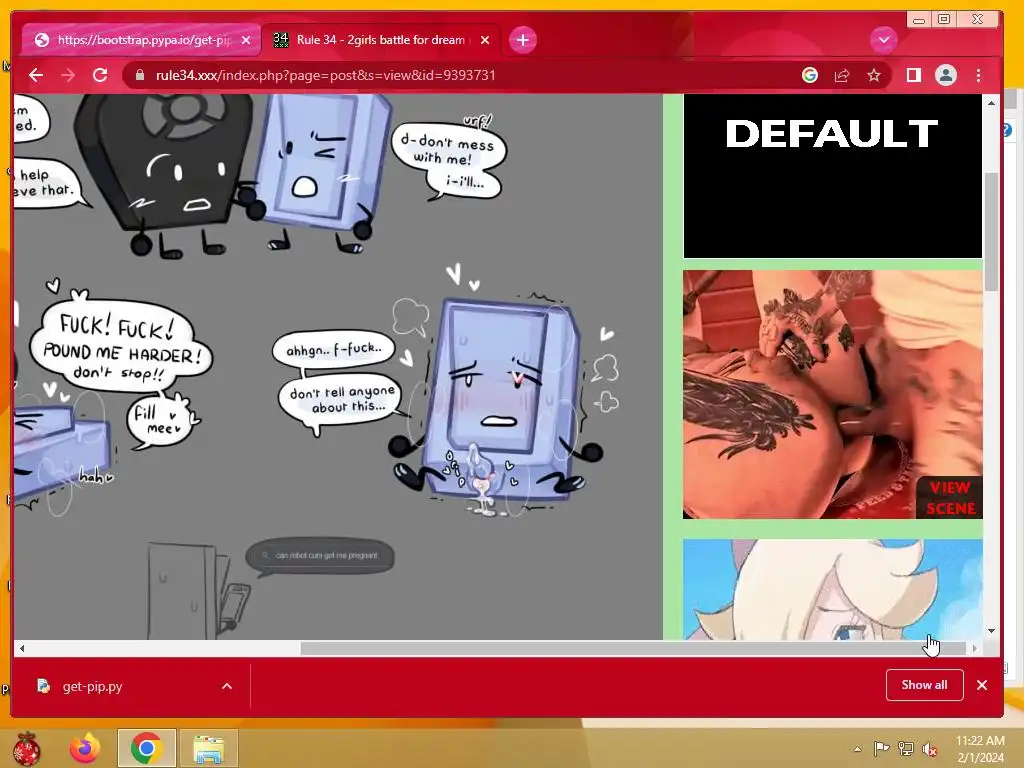The height and width of the screenshot is (768, 1024).
Task: Click the page's vertical scroll up arrow
Action: point(991,103)
